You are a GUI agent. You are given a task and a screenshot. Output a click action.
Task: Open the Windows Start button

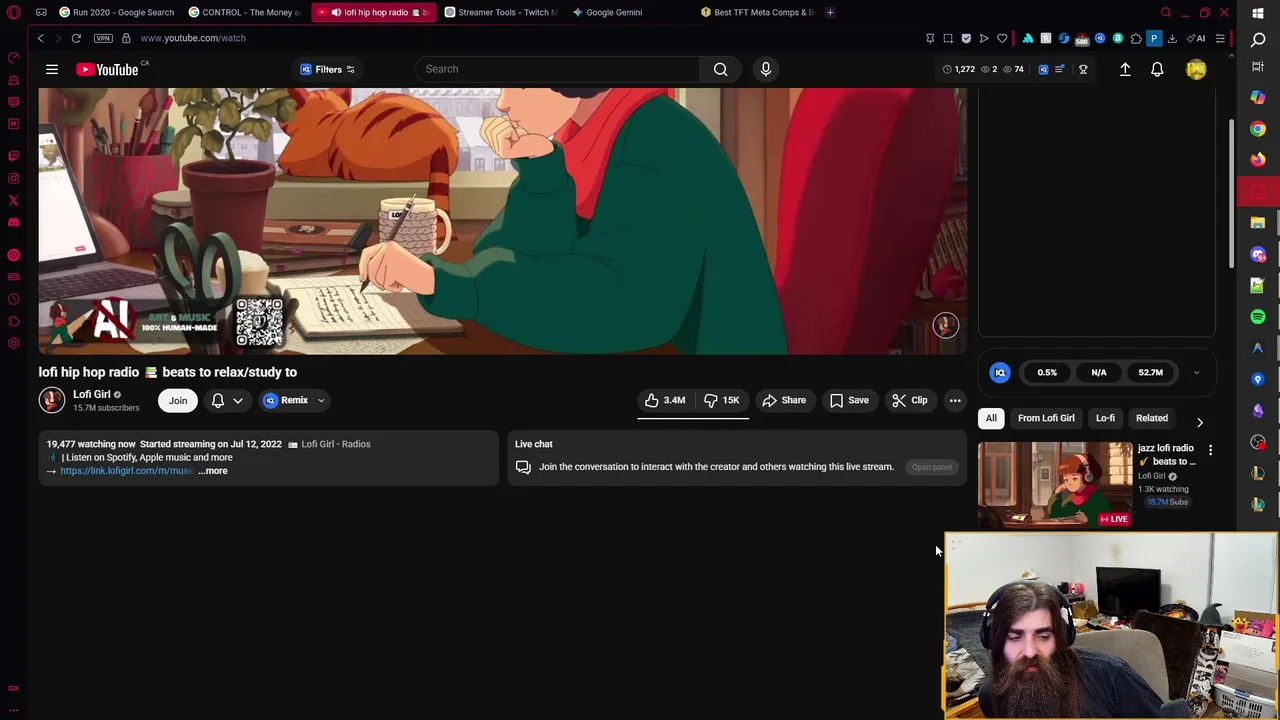pos(1258,13)
